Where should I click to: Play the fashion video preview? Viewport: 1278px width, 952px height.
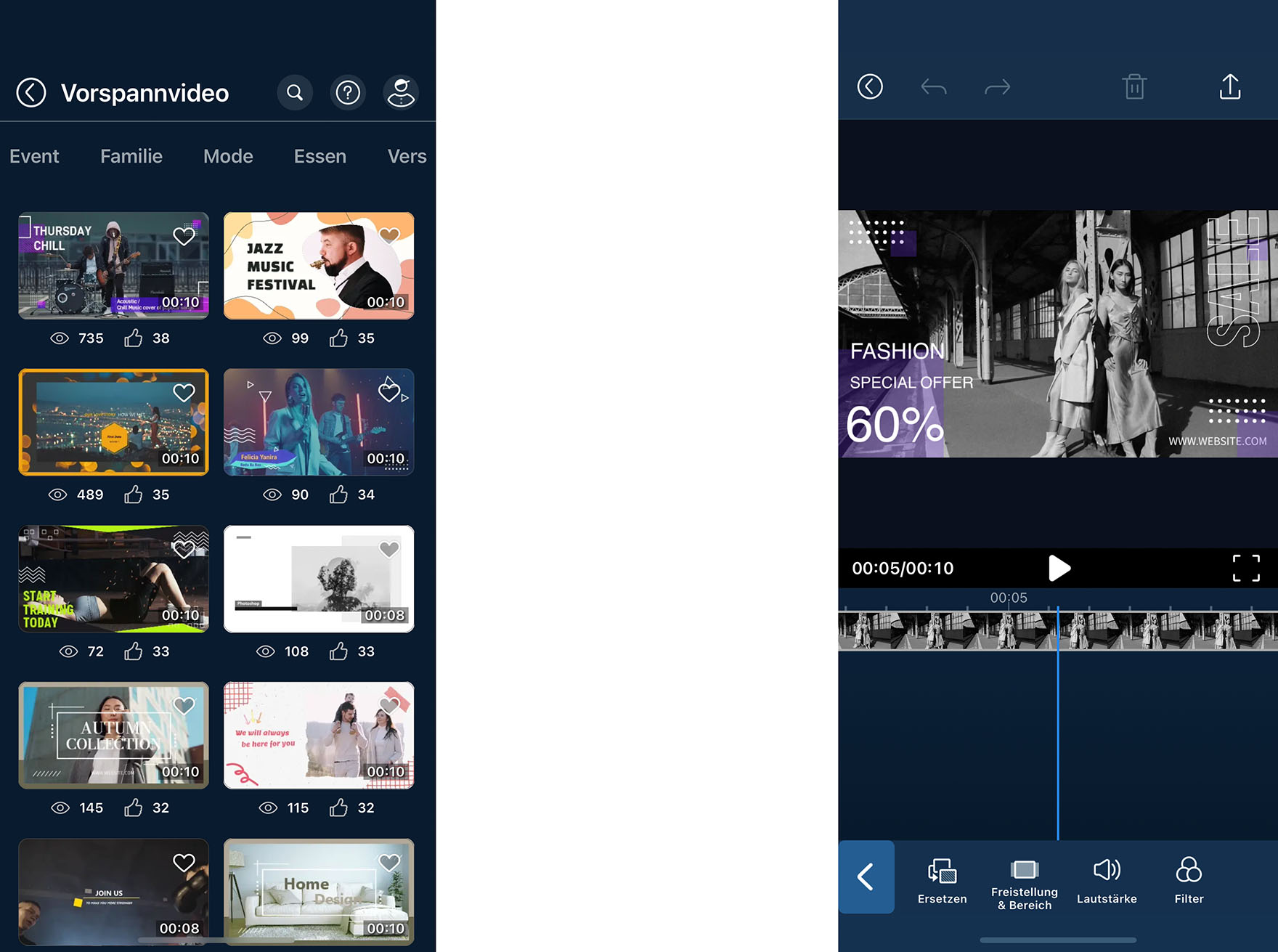tap(1059, 568)
